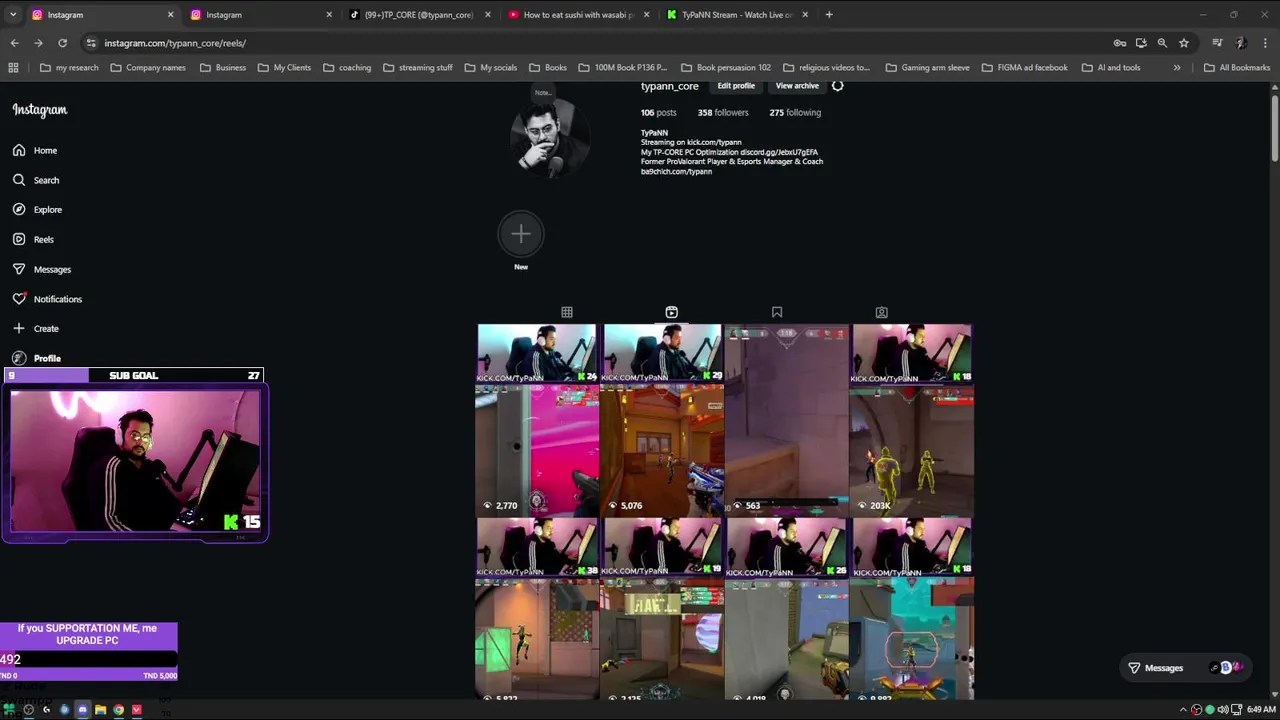Open Reels in Instagram sidebar
Image resolution: width=1280 pixels, height=720 pixels.
[33, 239]
